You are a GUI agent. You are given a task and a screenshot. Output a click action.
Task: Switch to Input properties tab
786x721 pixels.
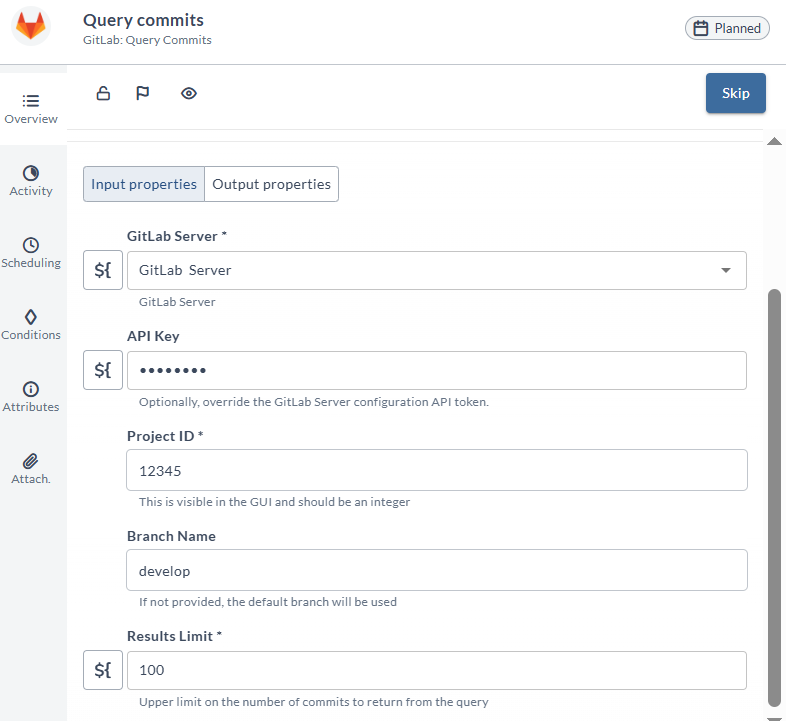coord(144,184)
